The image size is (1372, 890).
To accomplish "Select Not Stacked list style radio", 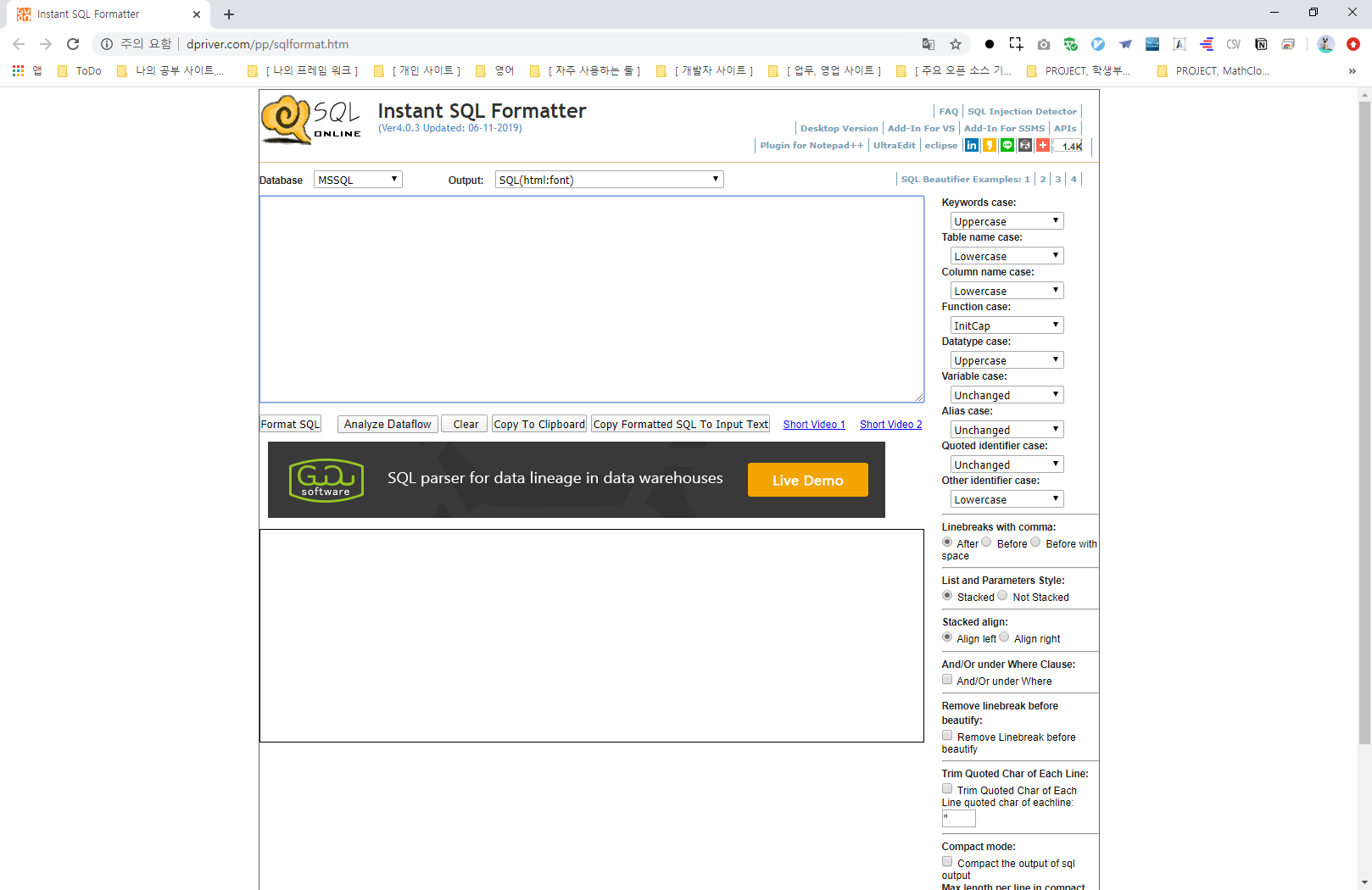I will pos(1002,596).
